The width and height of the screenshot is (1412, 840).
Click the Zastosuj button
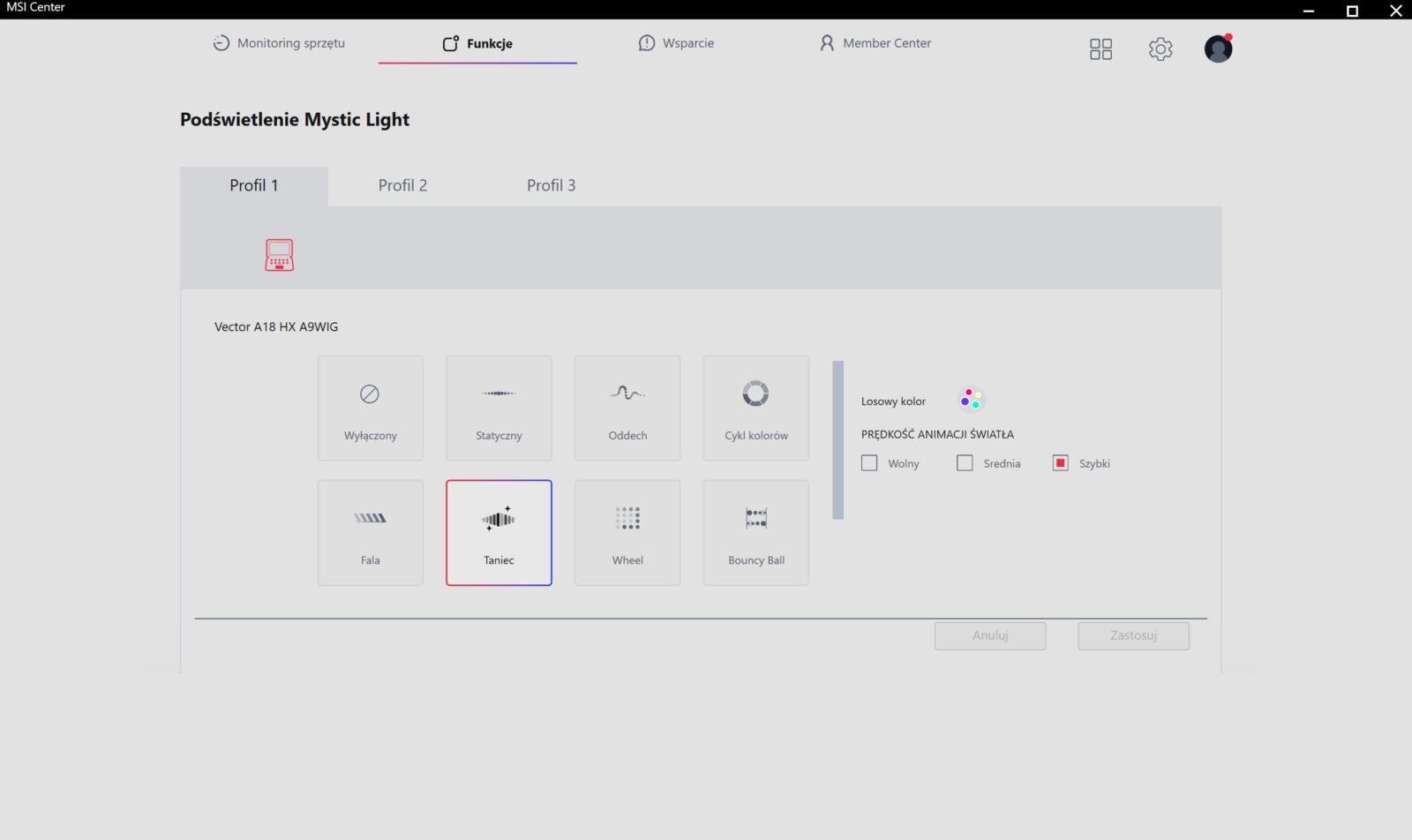[x=1133, y=635]
